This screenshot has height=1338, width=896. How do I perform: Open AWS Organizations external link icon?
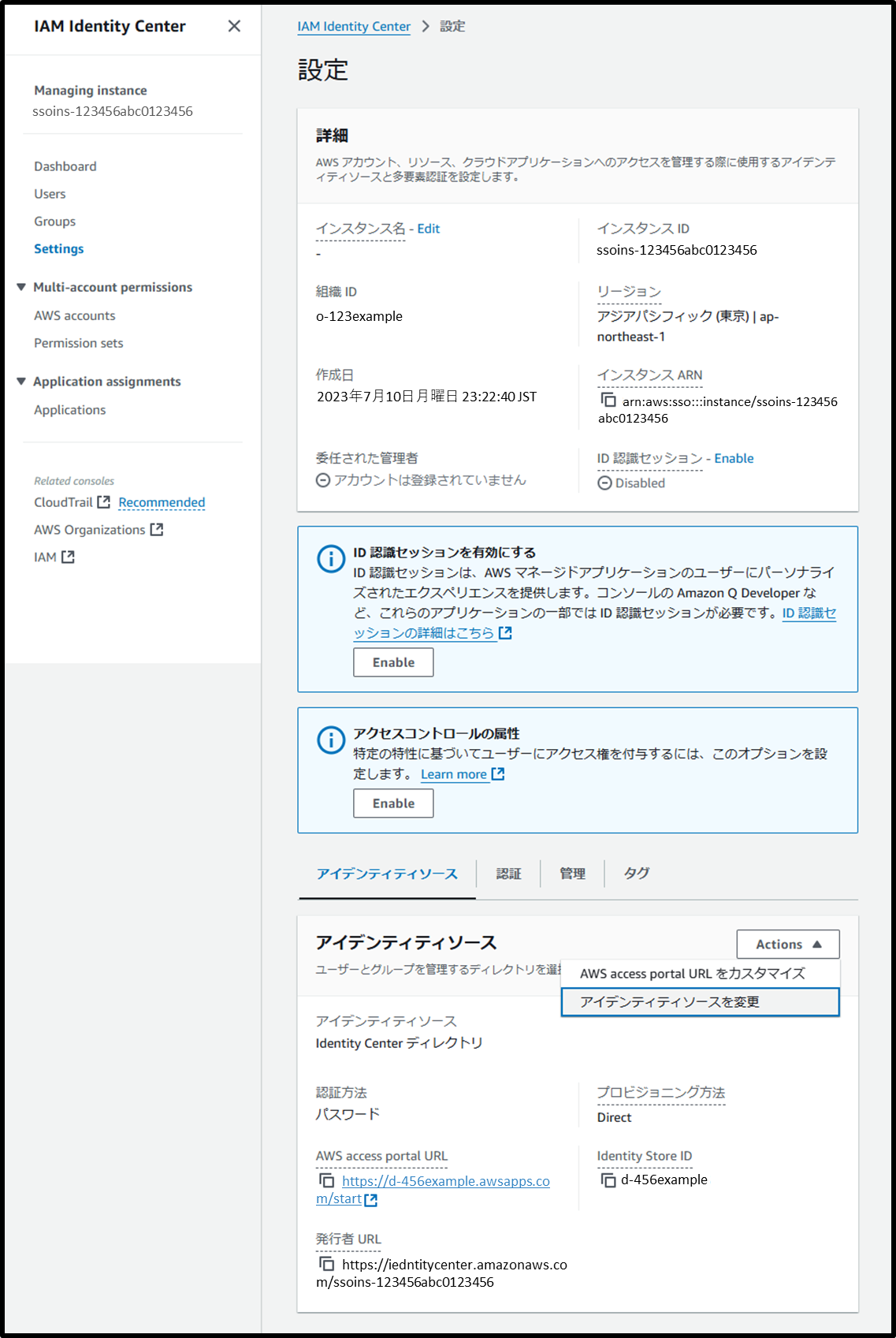tap(157, 530)
